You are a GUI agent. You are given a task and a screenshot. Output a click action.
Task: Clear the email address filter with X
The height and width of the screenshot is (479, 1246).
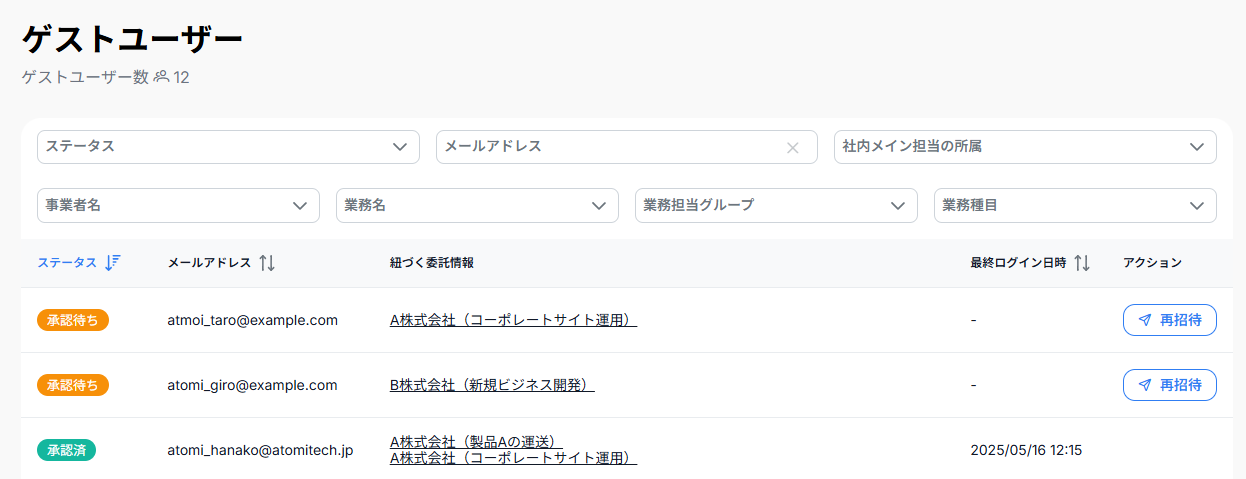(x=793, y=148)
